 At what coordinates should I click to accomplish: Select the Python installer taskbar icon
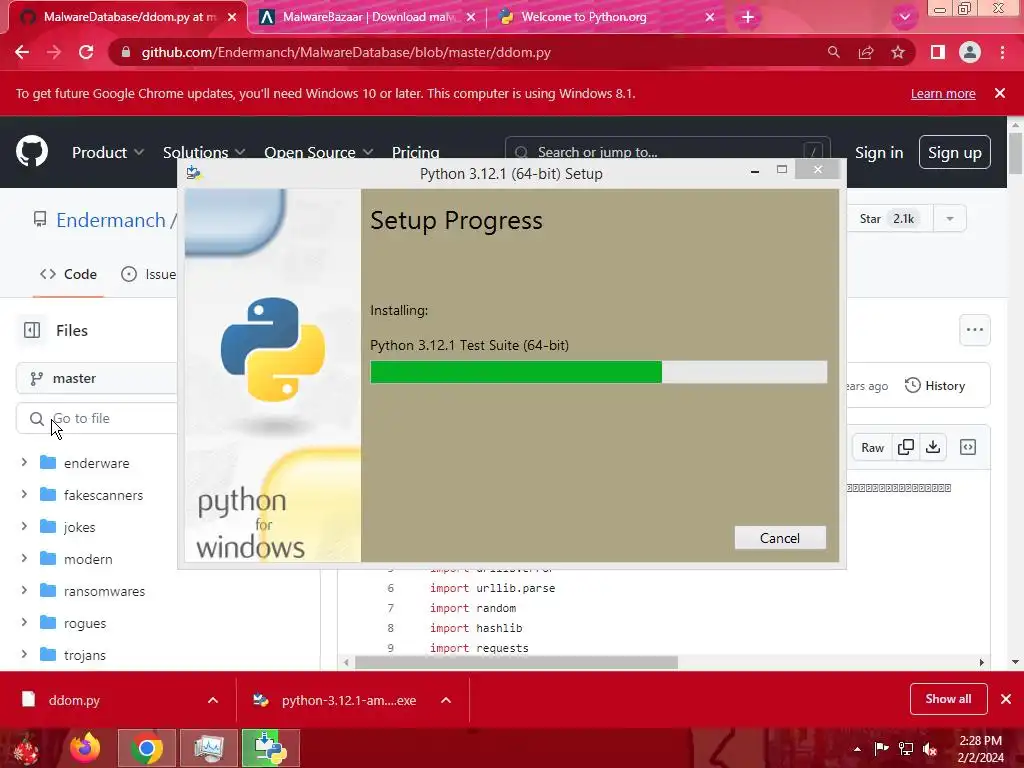point(271,748)
